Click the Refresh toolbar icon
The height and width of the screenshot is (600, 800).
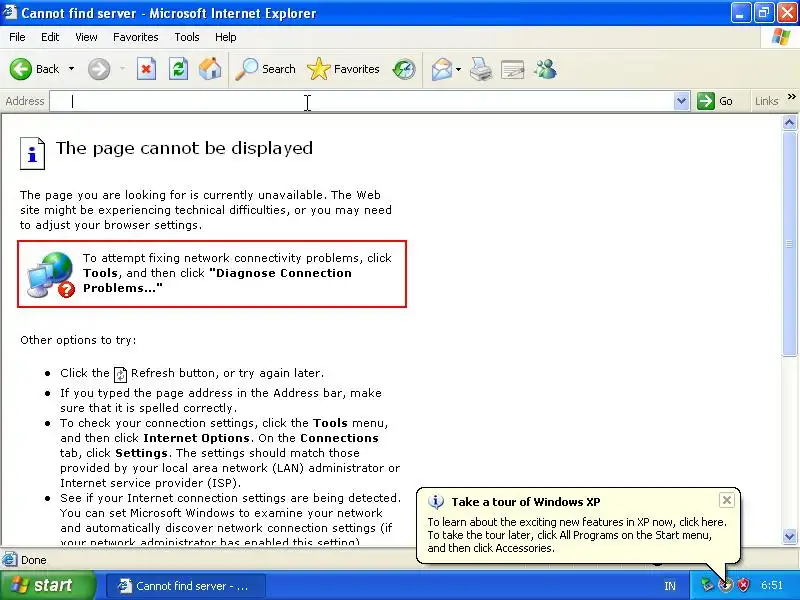[179, 69]
